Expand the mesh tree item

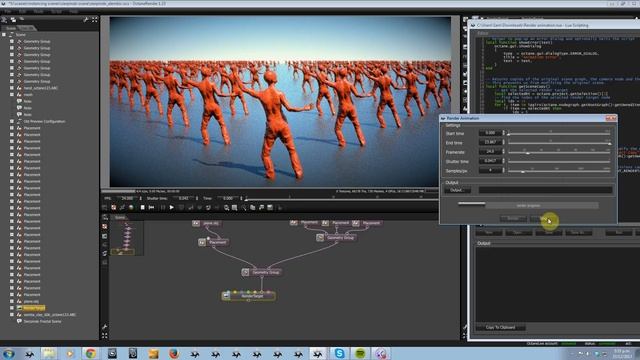coord(12,94)
